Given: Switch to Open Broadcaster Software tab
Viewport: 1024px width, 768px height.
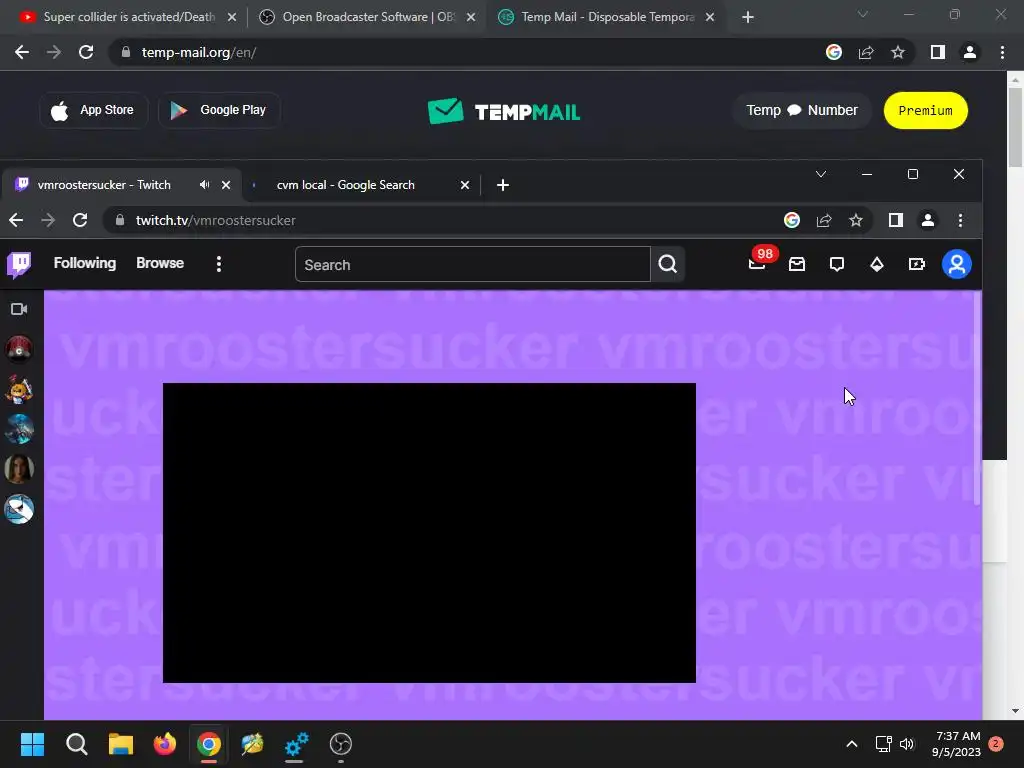Looking at the screenshot, I should pyautogui.click(x=368, y=17).
